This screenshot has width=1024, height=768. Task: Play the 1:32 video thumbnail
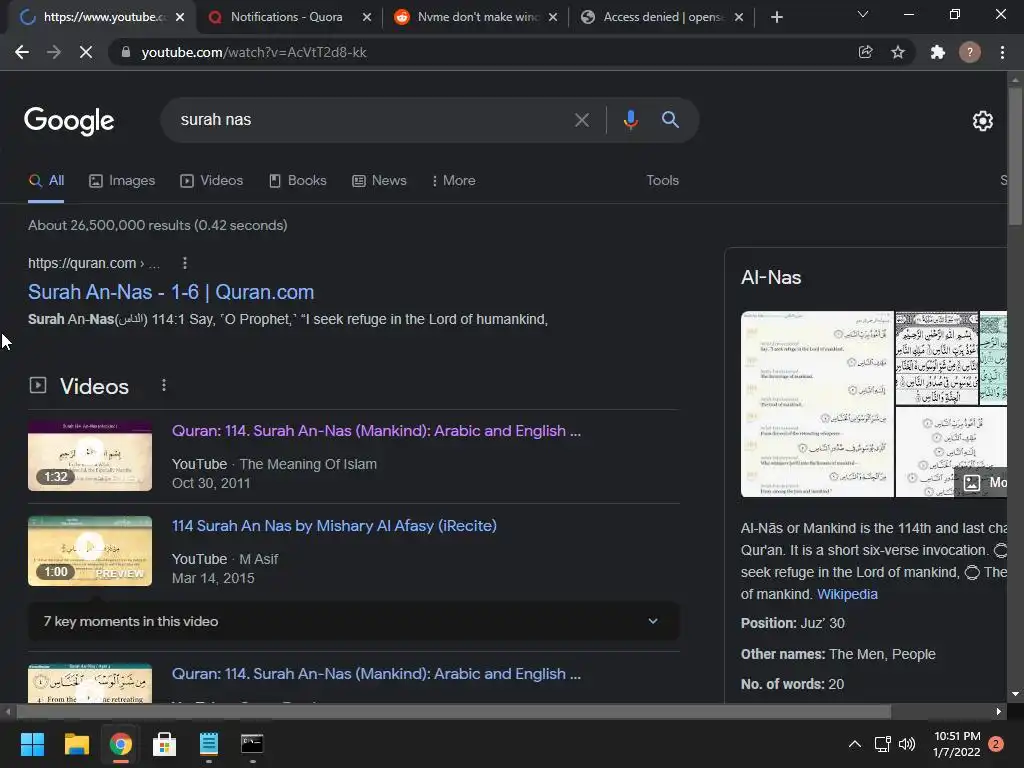click(90, 456)
